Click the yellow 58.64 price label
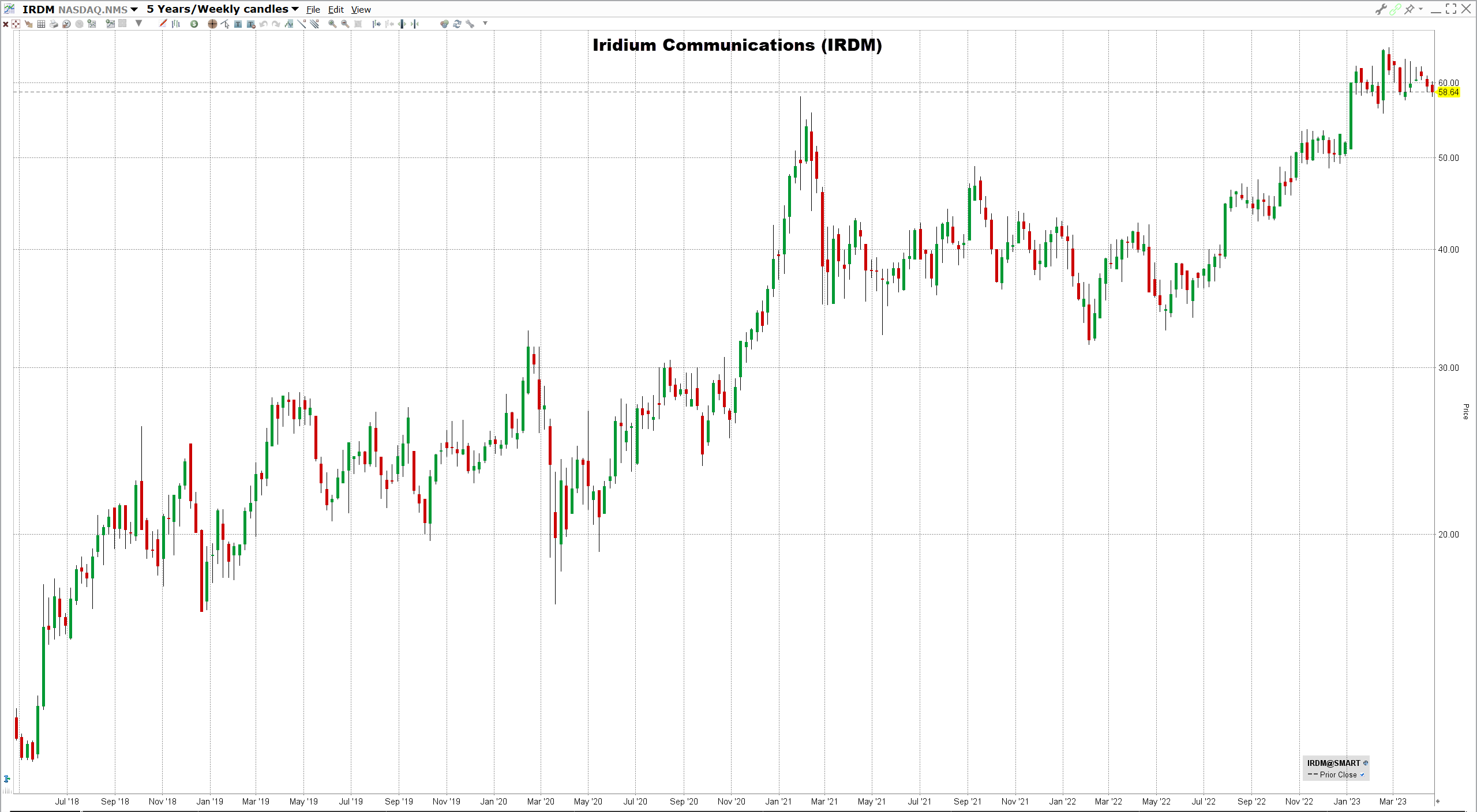The height and width of the screenshot is (812, 1477). tap(1448, 92)
